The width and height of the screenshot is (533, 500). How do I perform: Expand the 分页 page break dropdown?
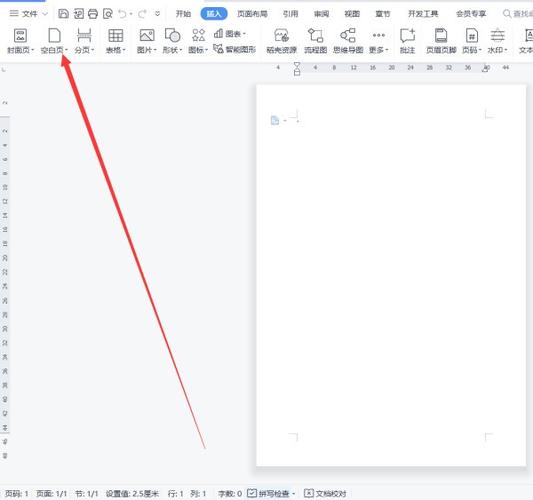pyautogui.click(x=93, y=50)
